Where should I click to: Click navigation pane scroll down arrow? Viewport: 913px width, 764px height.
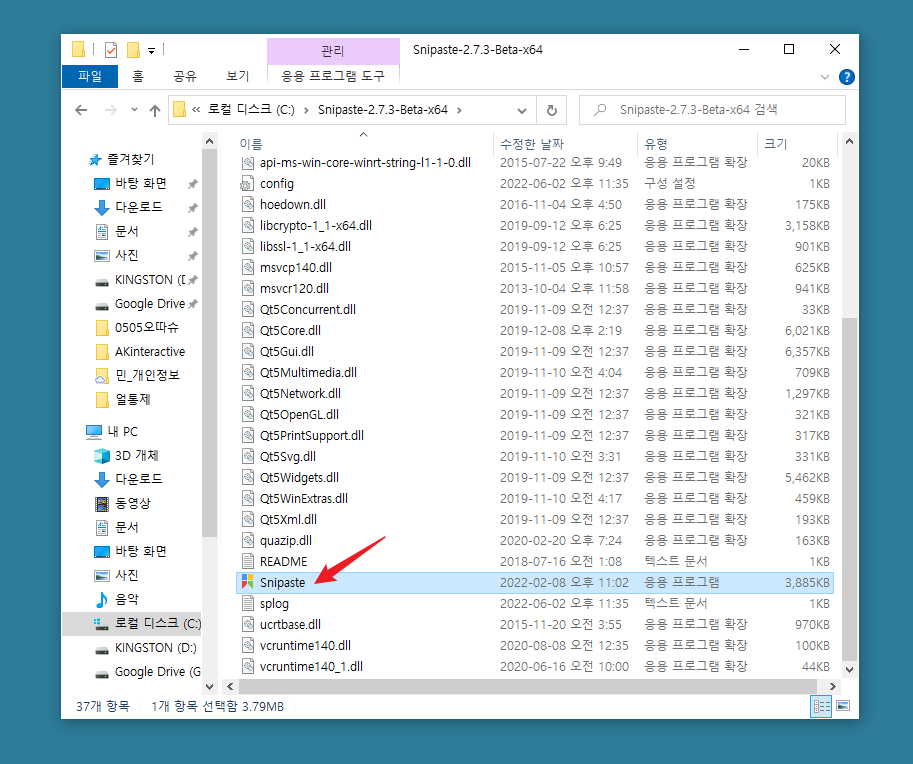pyautogui.click(x=210, y=687)
